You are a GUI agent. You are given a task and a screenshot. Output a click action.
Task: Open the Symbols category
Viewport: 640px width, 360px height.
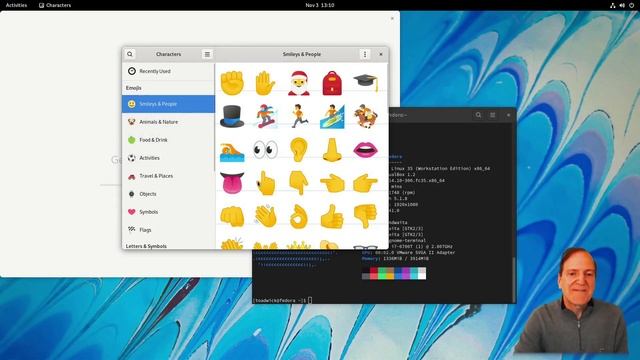pos(168,212)
